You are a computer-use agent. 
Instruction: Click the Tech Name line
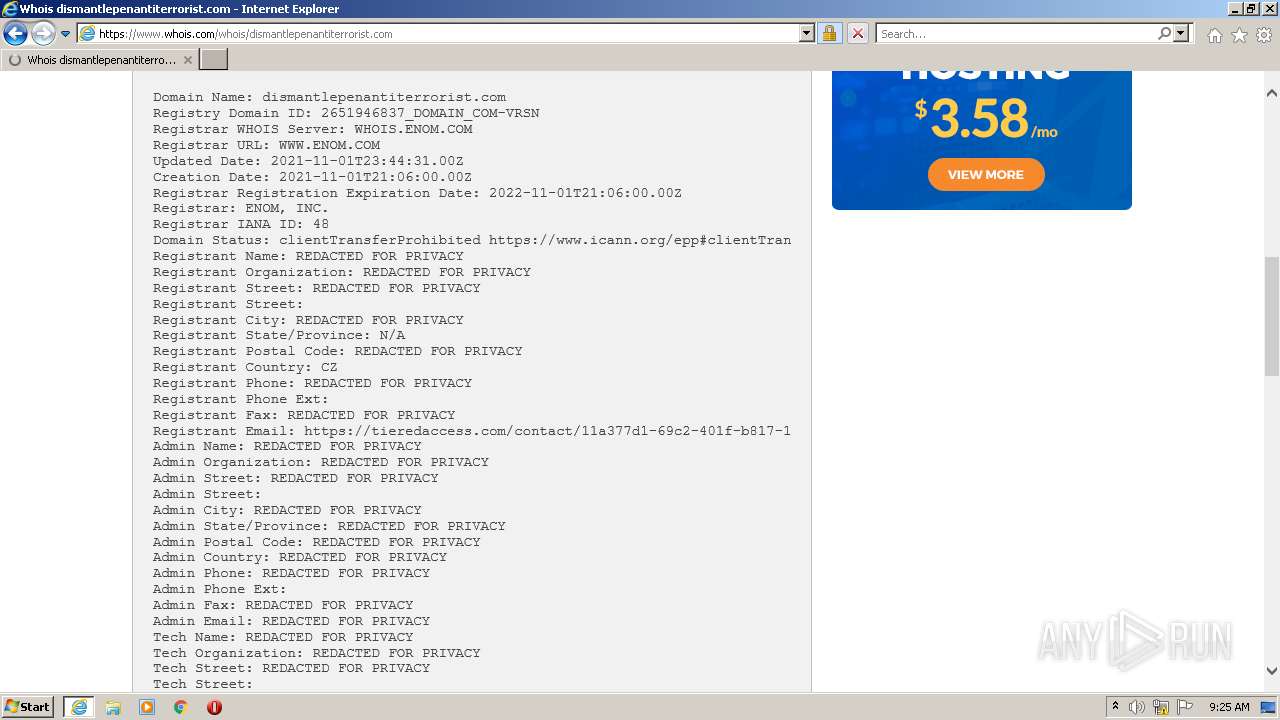click(x=283, y=637)
